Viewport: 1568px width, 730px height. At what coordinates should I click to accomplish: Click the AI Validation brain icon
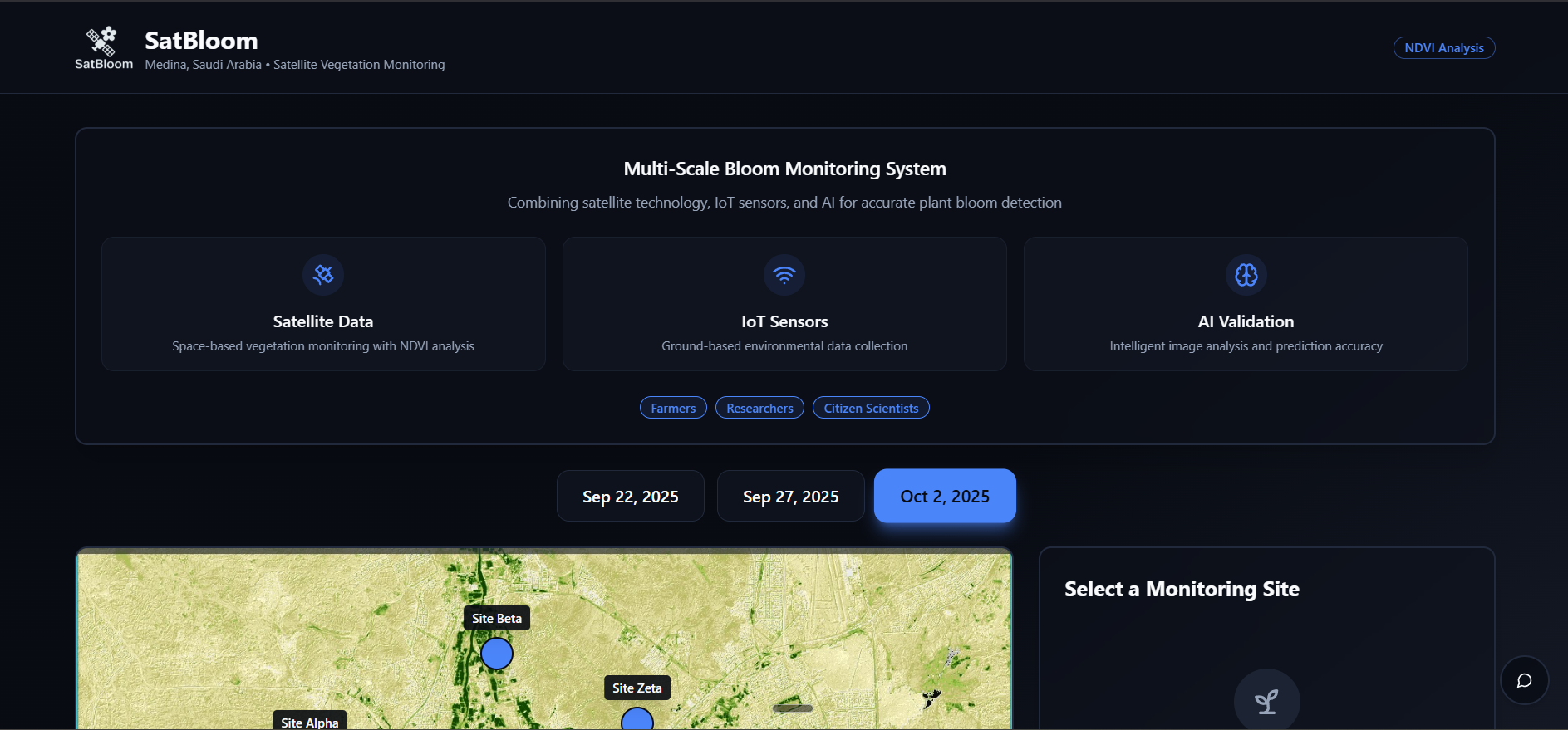1246,275
